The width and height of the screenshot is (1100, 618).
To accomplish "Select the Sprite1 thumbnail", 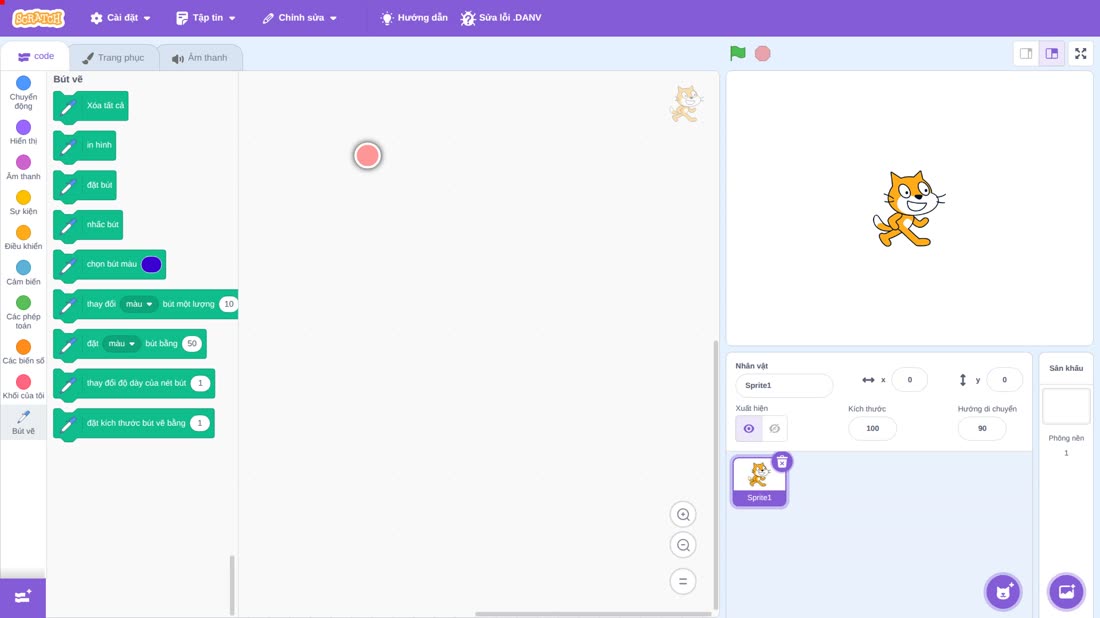I will coord(759,481).
